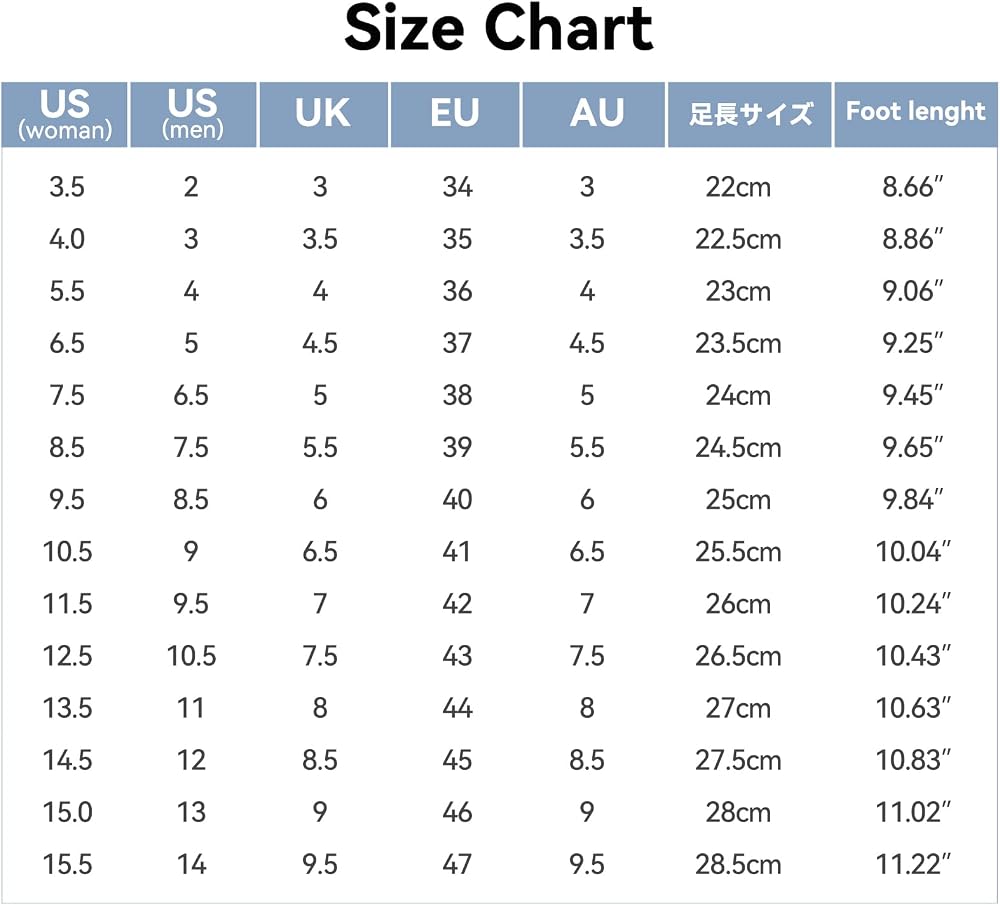The height and width of the screenshot is (905, 1000).
Task: Select the 27.5cm cell
Action: pos(738,760)
